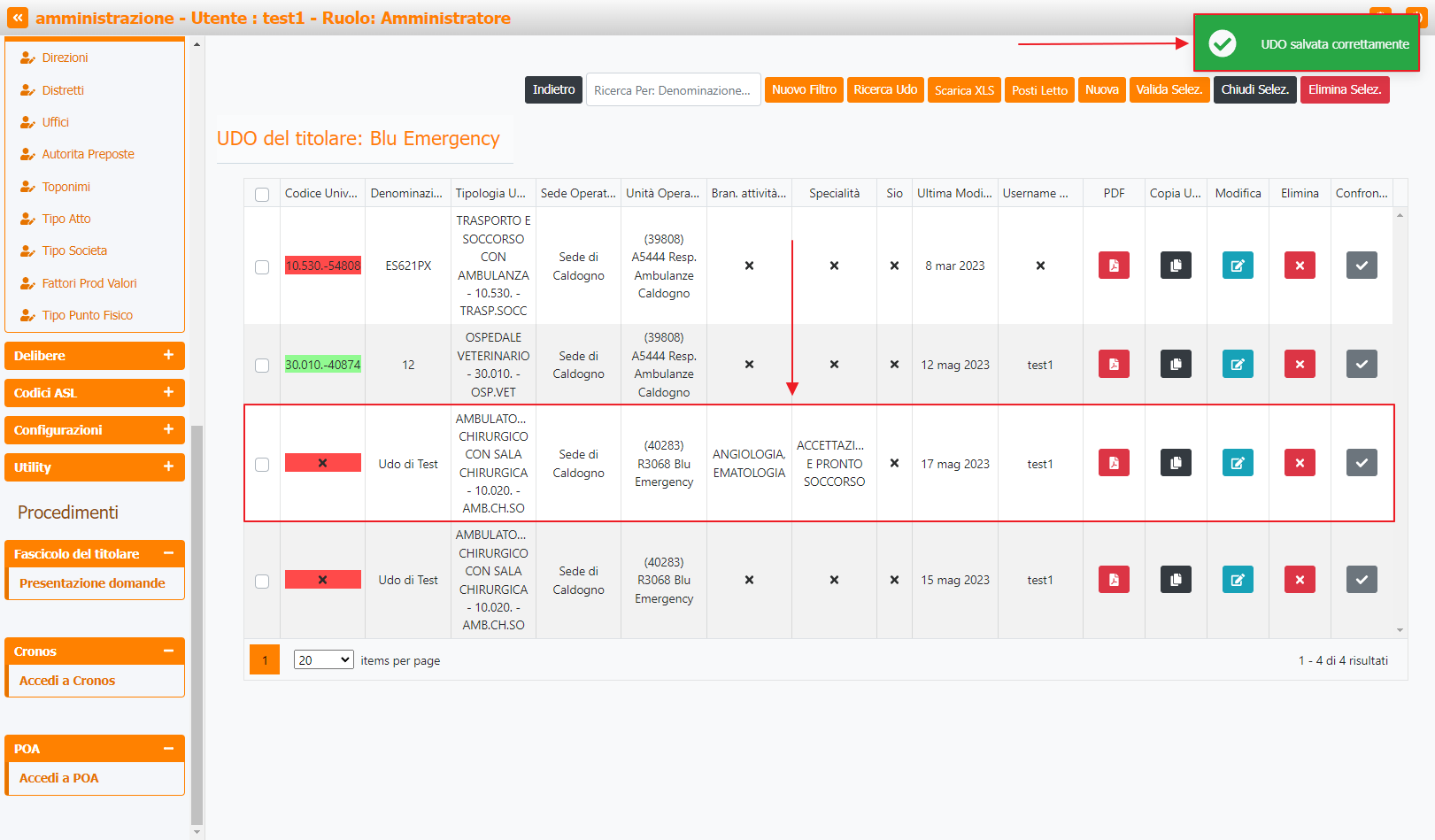Open Tipo Societa in the sidebar
Viewport: 1435px width, 840px height.
click(x=74, y=250)
